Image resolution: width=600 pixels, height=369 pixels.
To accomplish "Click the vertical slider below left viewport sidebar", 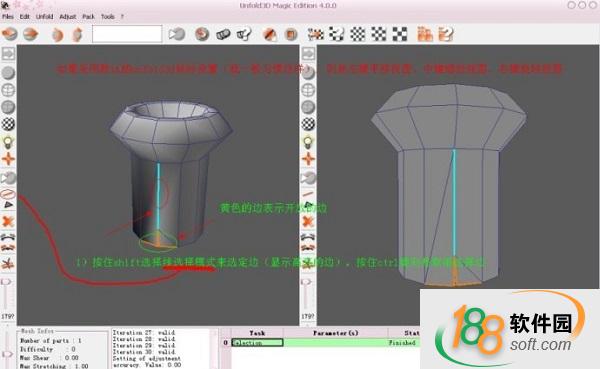I will [x=5, y=295].
